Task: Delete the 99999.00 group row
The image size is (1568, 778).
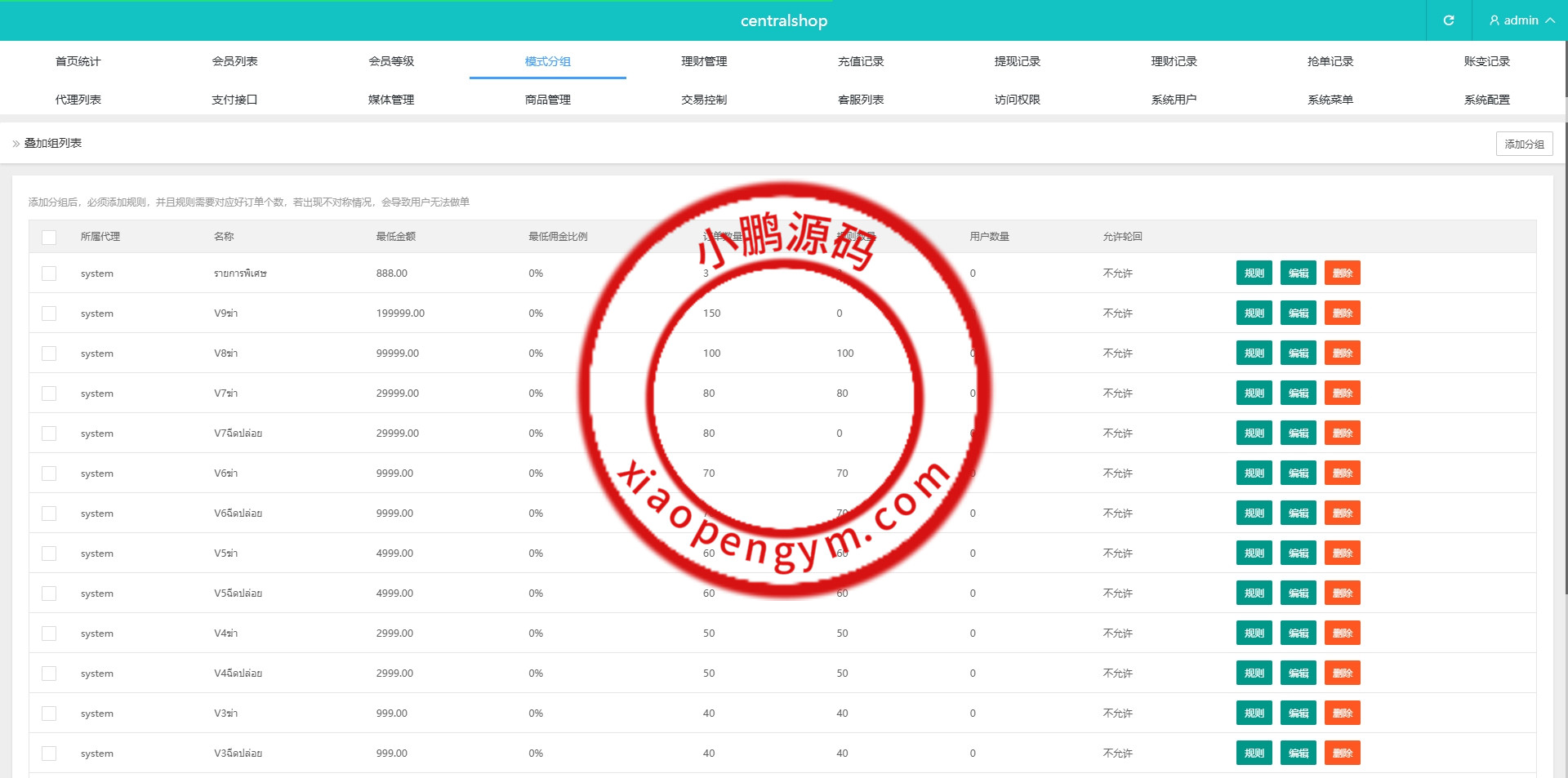Action: click(x=1342, y=353)
